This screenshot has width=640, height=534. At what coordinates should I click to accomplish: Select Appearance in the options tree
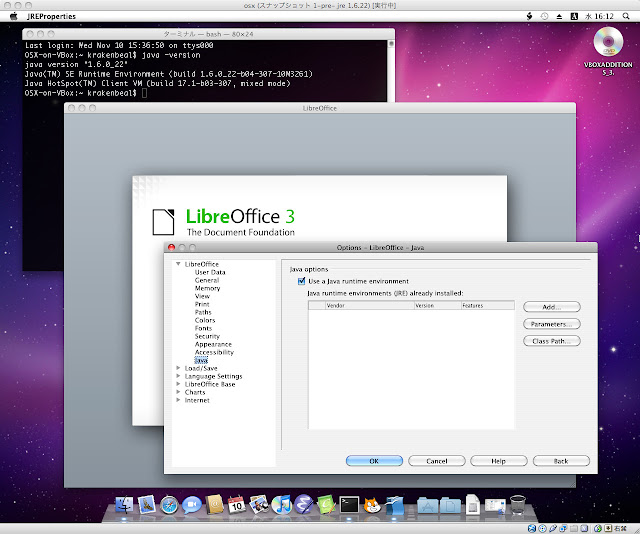213,344
